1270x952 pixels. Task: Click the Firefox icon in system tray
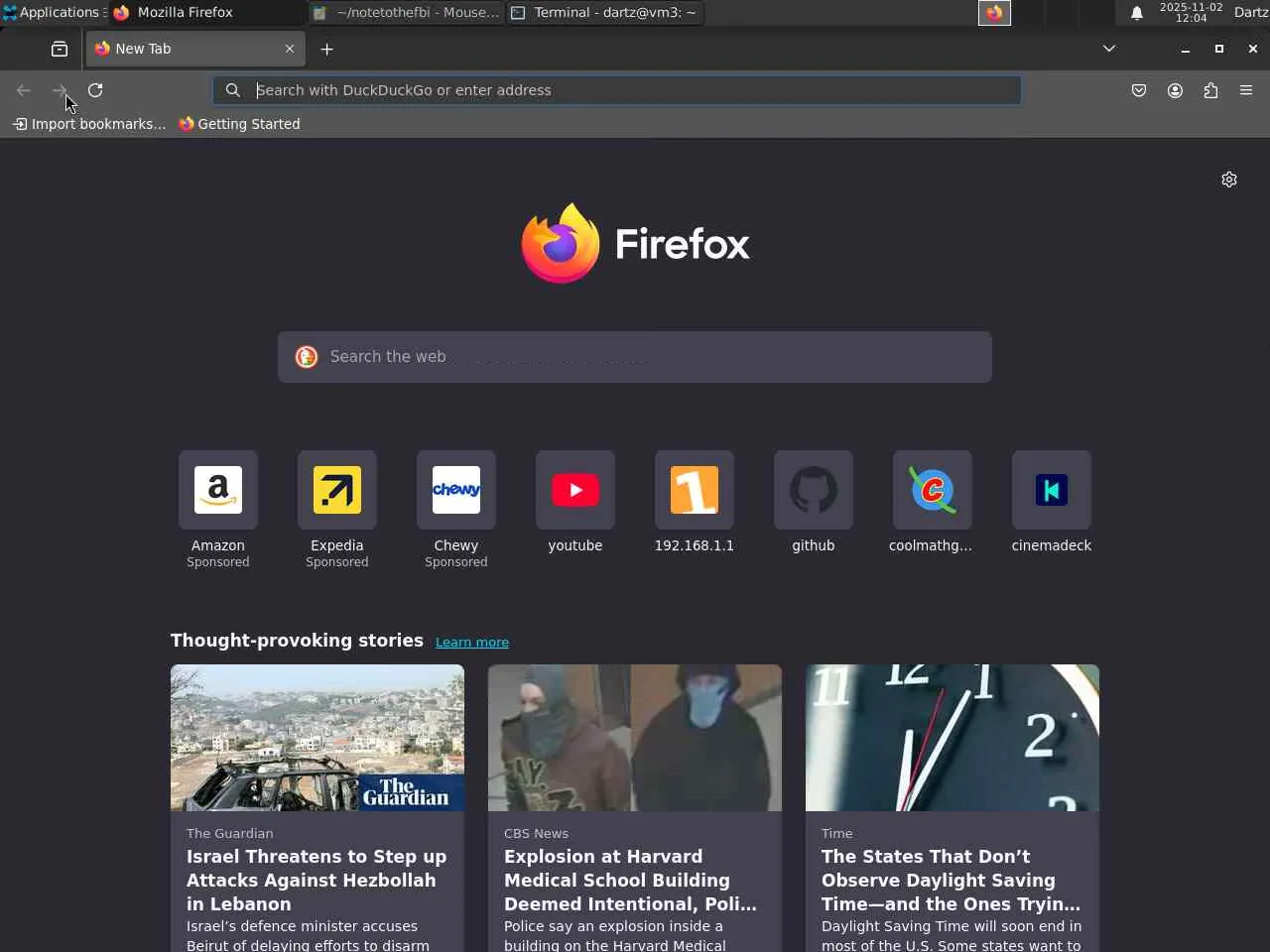[x=994, y=13]
